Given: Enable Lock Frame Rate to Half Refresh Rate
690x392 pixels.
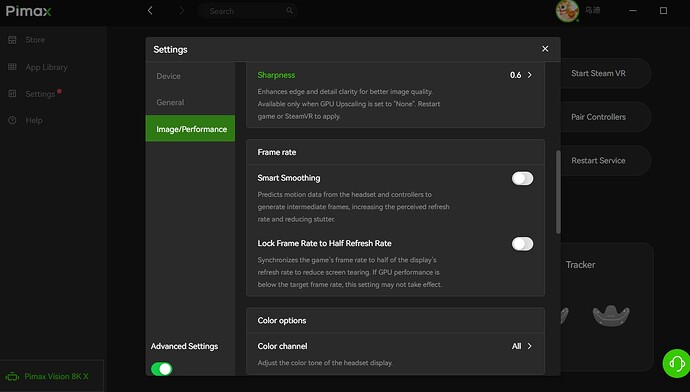Looking at the screenshot, I should (x=522, y=244).
